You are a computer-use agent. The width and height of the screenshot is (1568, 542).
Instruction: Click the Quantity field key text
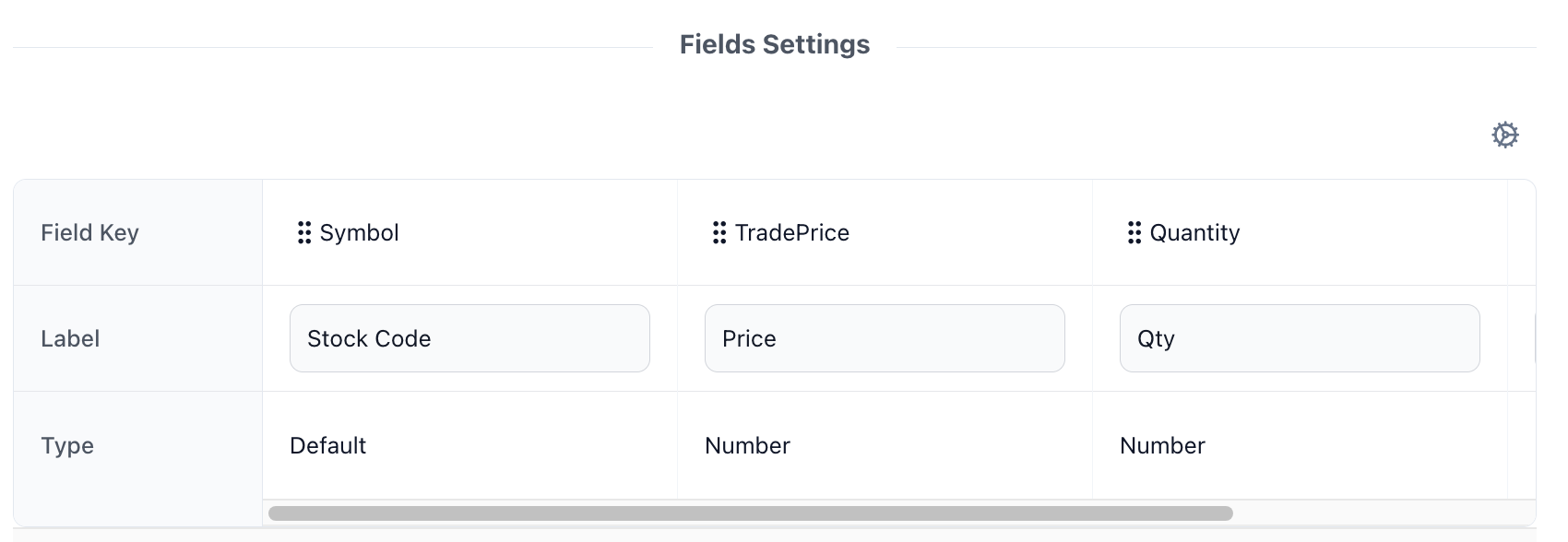1194,233
